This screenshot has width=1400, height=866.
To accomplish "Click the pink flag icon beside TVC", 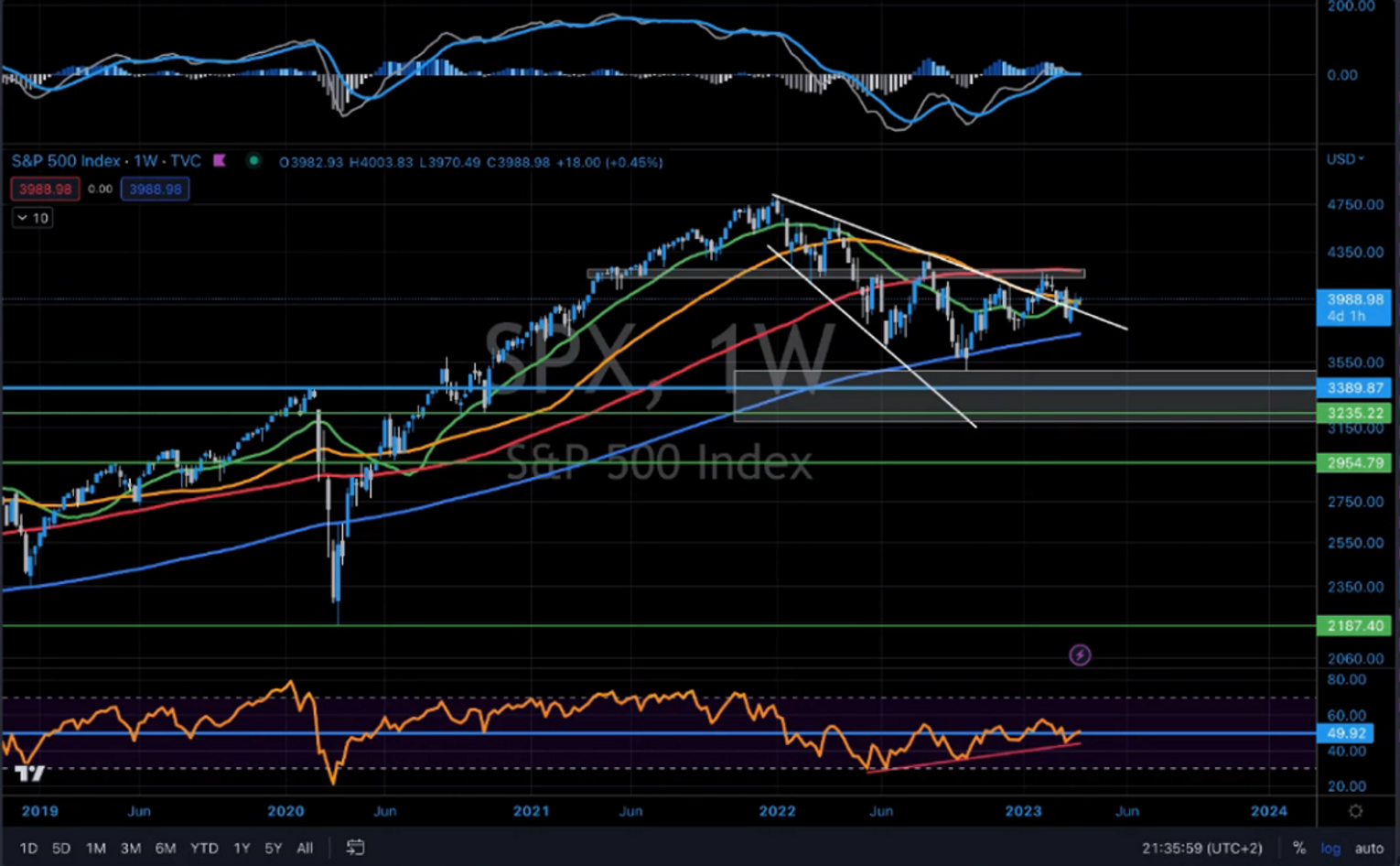I will [x=220, y=161].
